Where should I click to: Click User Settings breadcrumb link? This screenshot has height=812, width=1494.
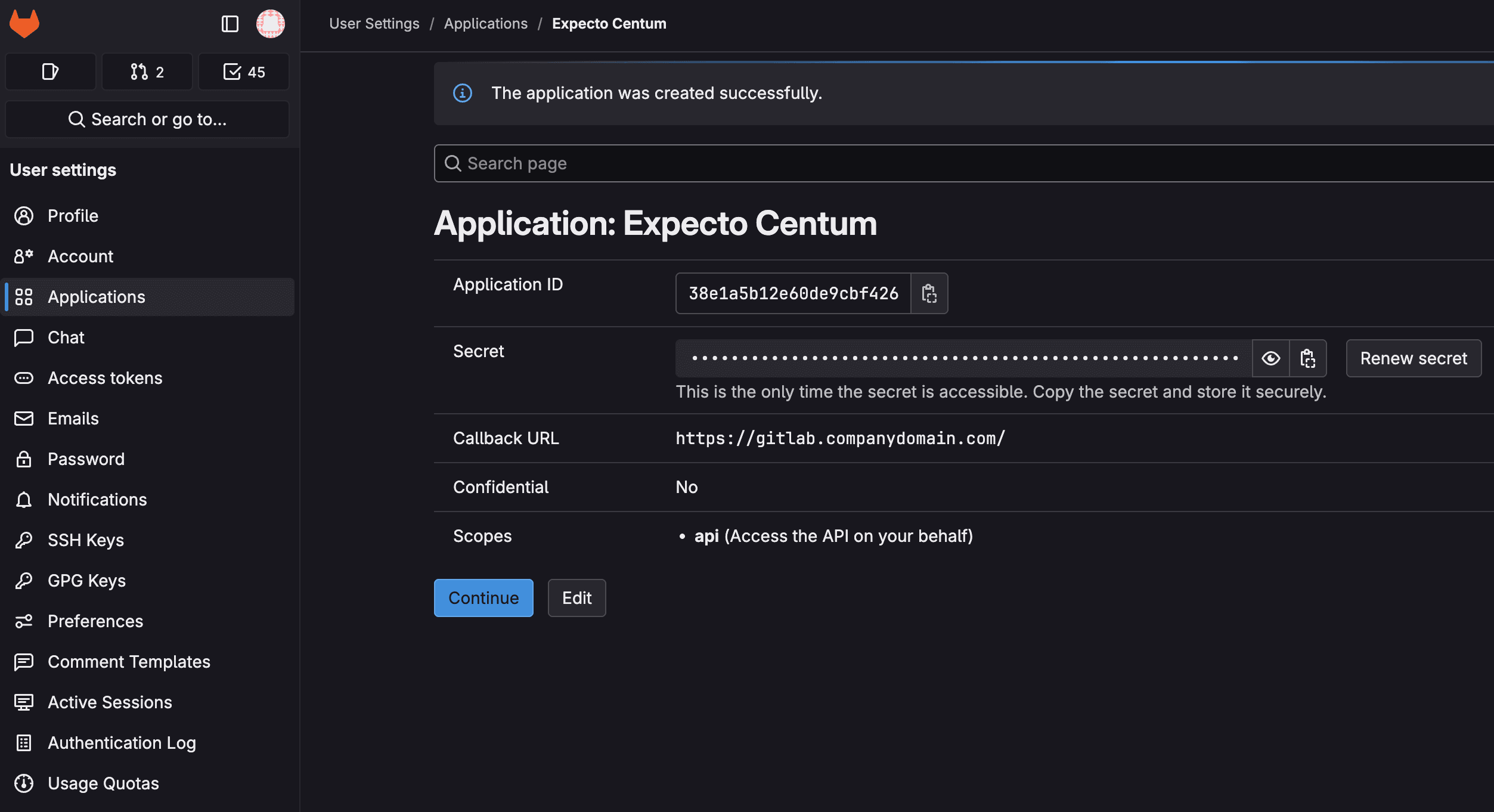(x=374, y=24)
